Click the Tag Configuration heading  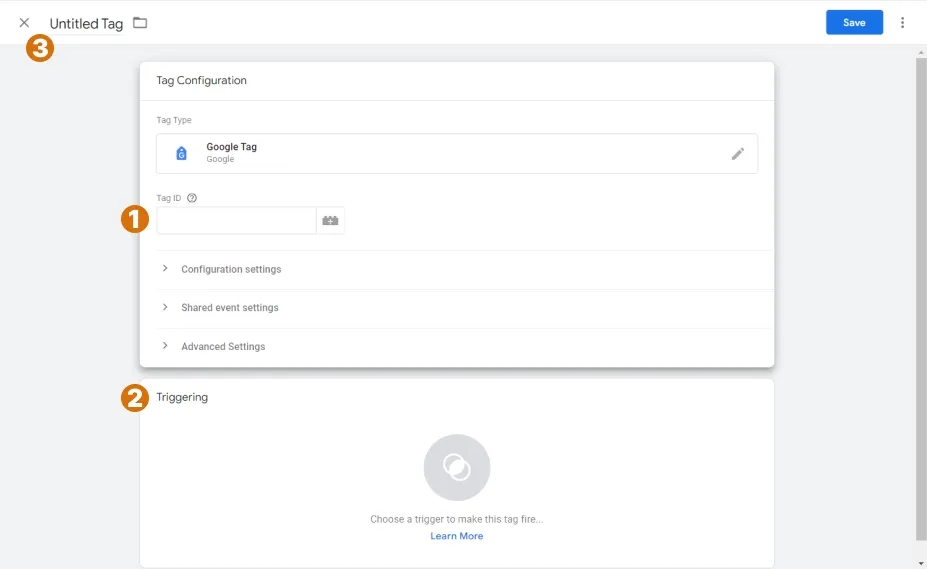202,80
